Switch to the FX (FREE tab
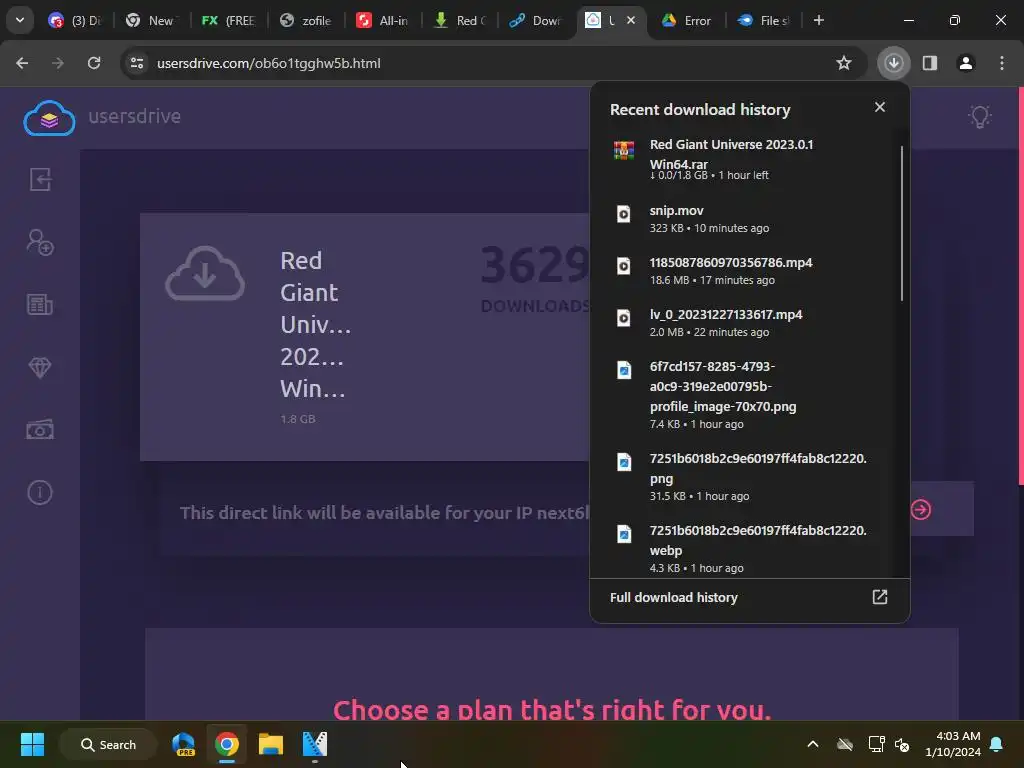Screen dimensions: 1024x768 (x=228, y=20)
